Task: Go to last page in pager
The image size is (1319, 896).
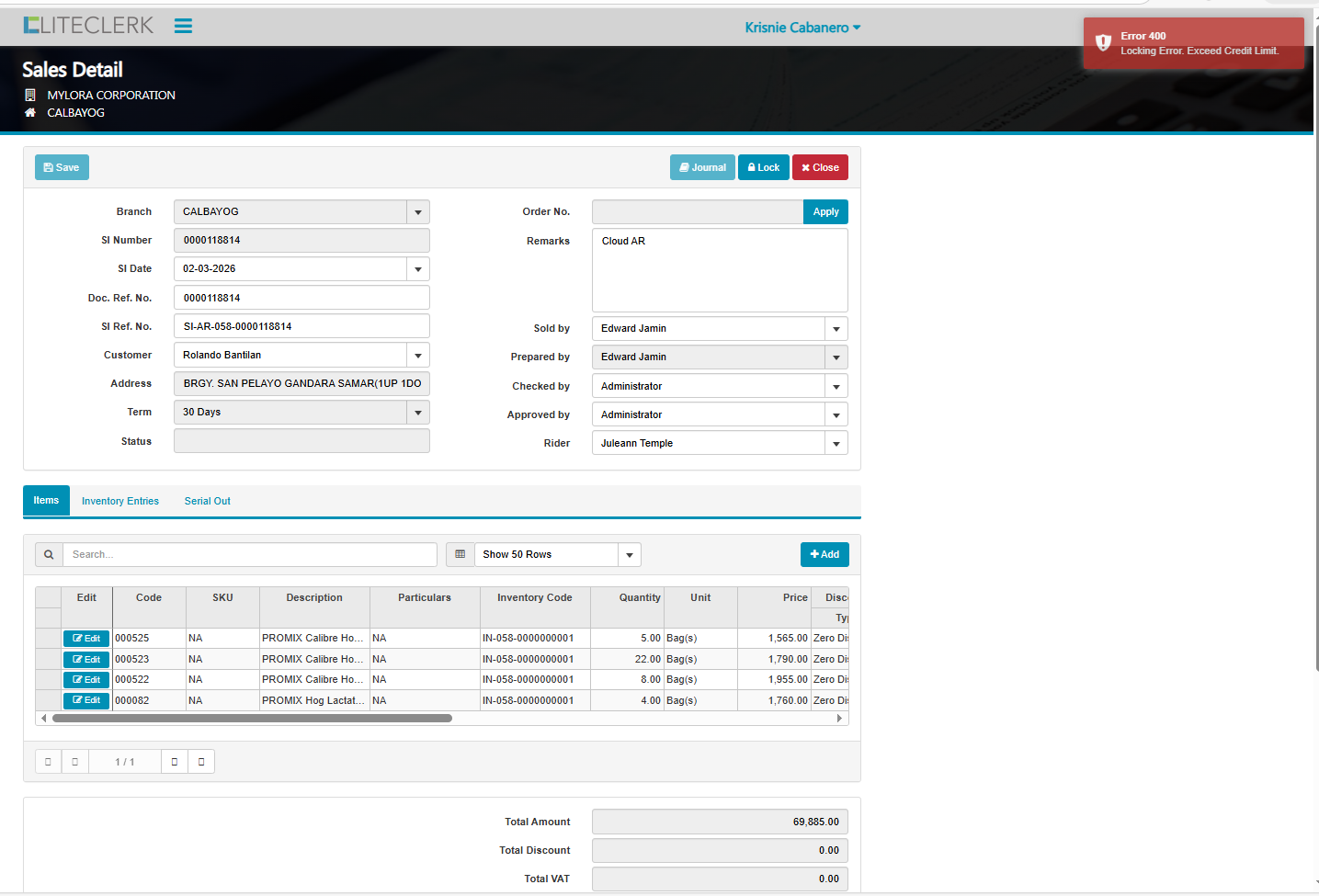Action: click(x=201, y=762)
